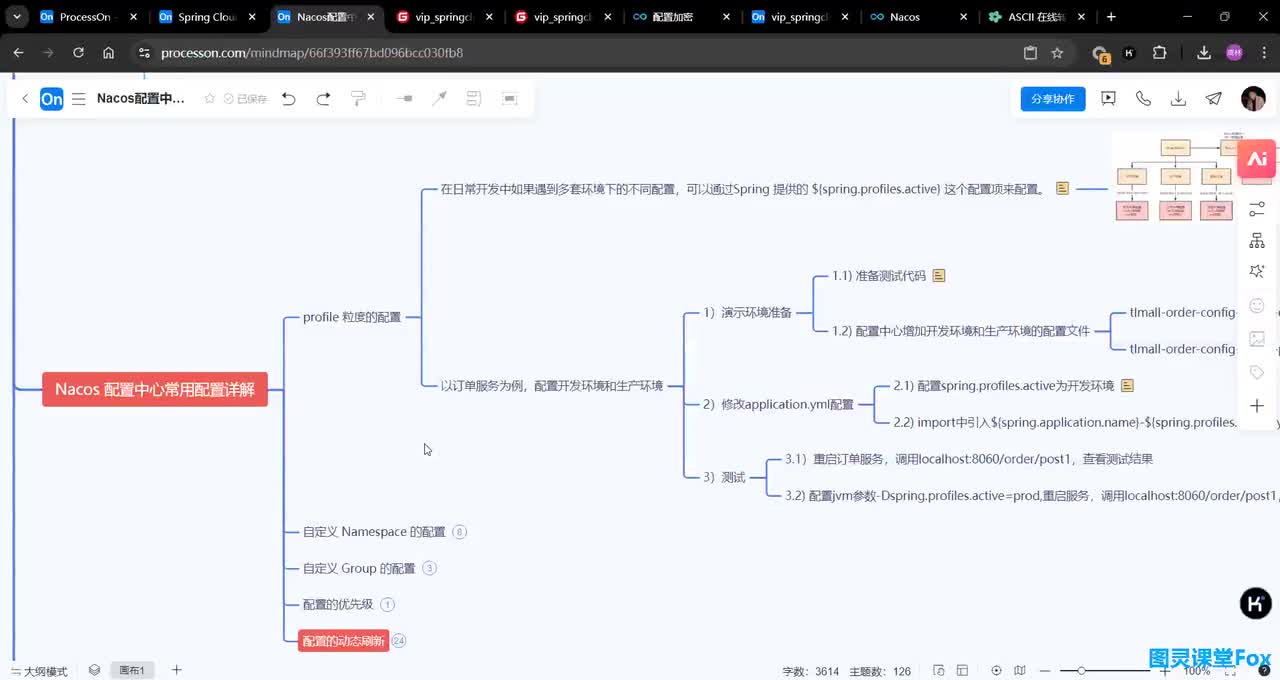Open the ProcessOn hamburger menu

78,99
